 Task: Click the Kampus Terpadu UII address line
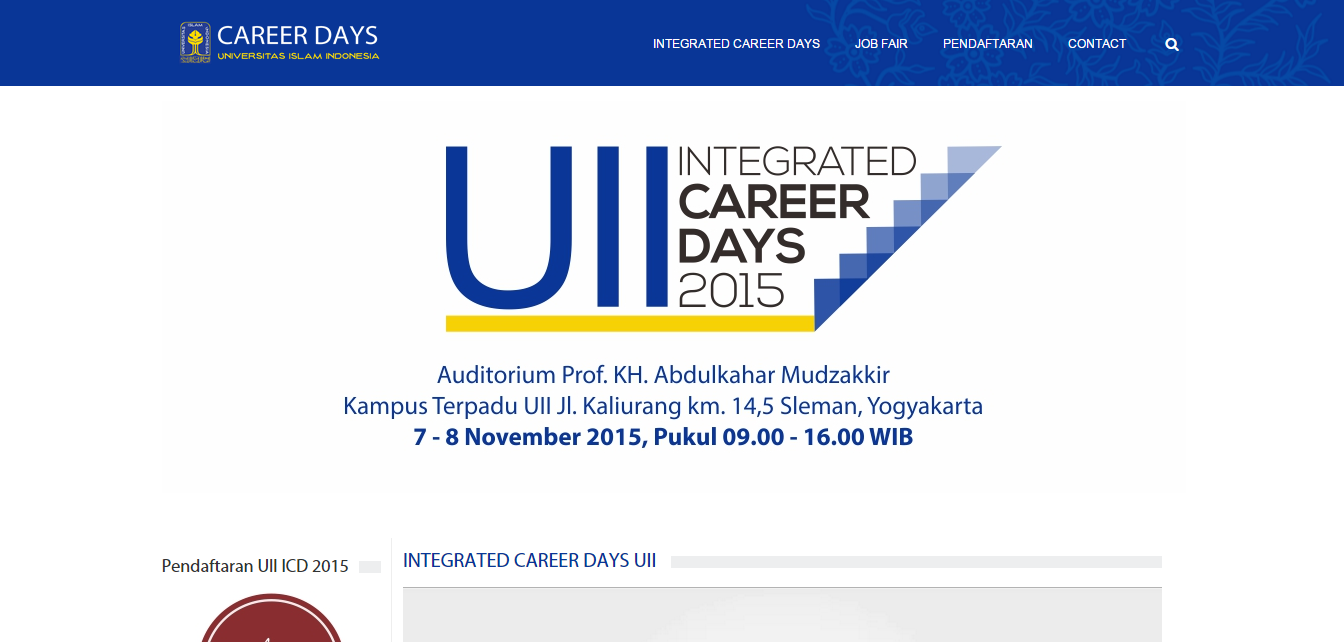pyautogui.click(x=663, y=406)
